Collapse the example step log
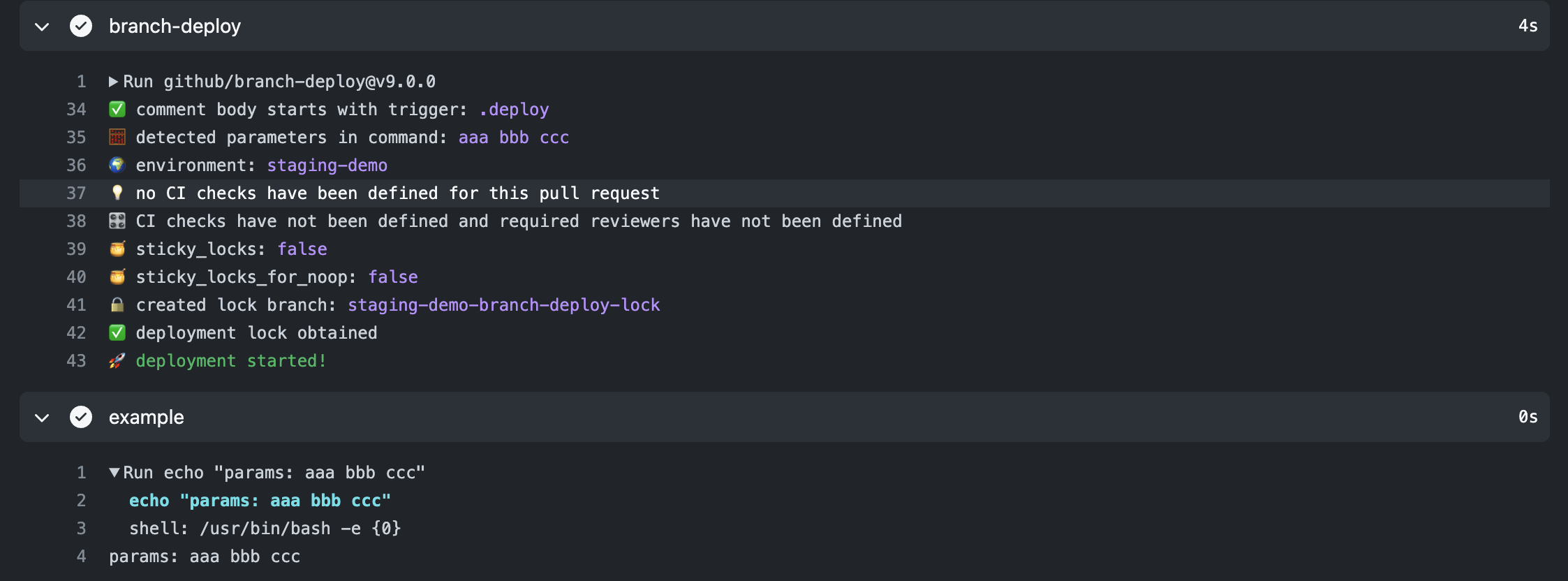The image size is (1568, 581). point(41,417)
